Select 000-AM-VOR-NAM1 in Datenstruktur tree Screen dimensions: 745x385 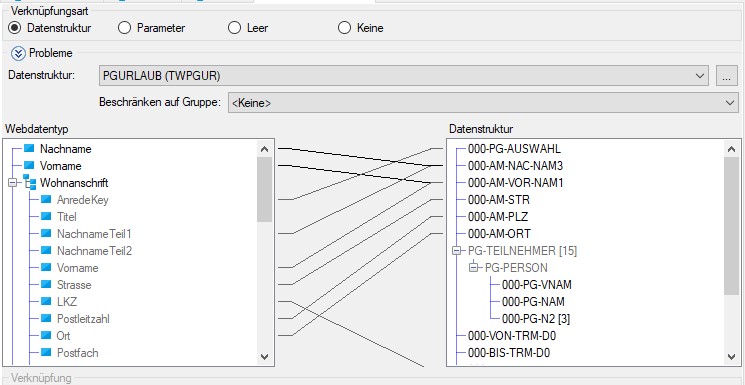[516, 183]
